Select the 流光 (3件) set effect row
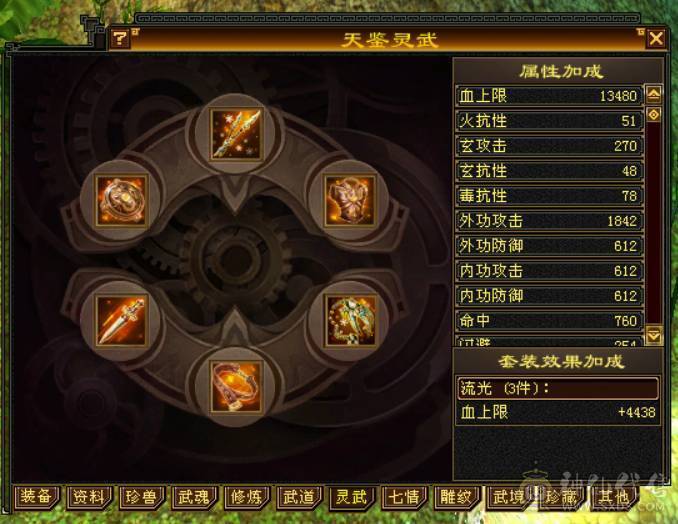Image resolution: width=678 pixels, height=524 pixels. pyautogui.click(x=557, y=388)
